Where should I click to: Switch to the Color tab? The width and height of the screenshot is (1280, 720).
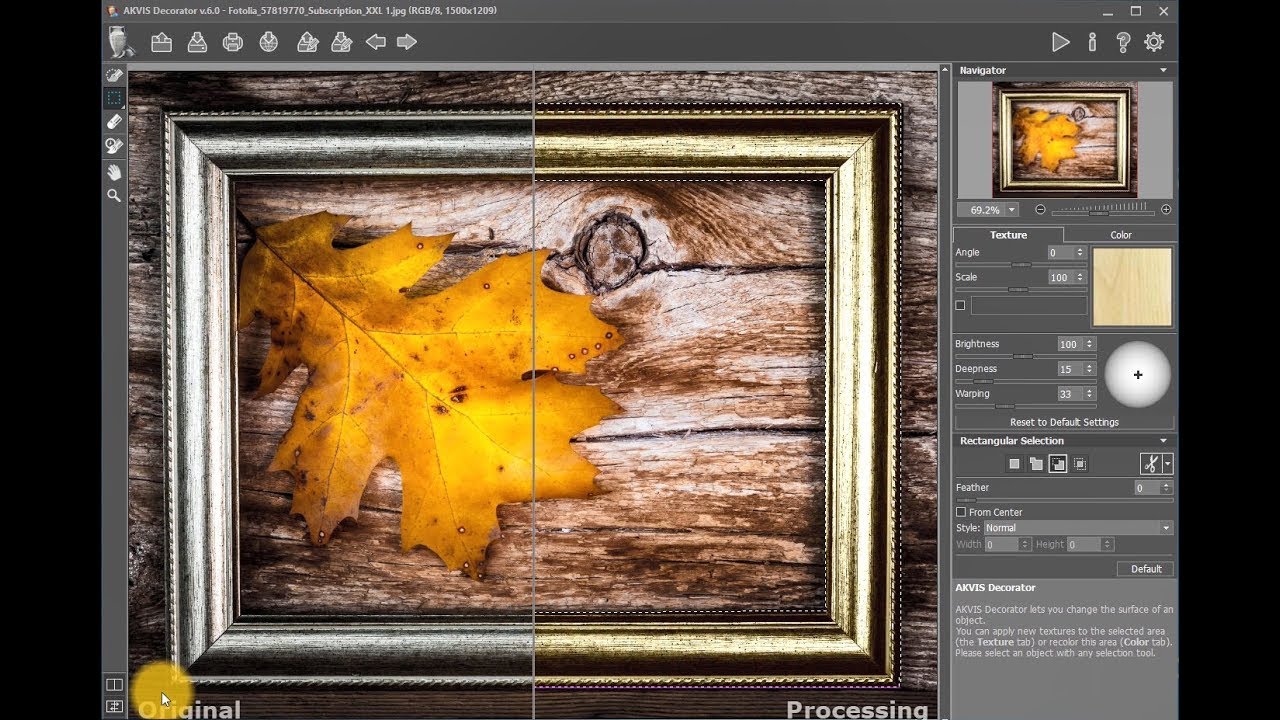[x=1121, y=235]
